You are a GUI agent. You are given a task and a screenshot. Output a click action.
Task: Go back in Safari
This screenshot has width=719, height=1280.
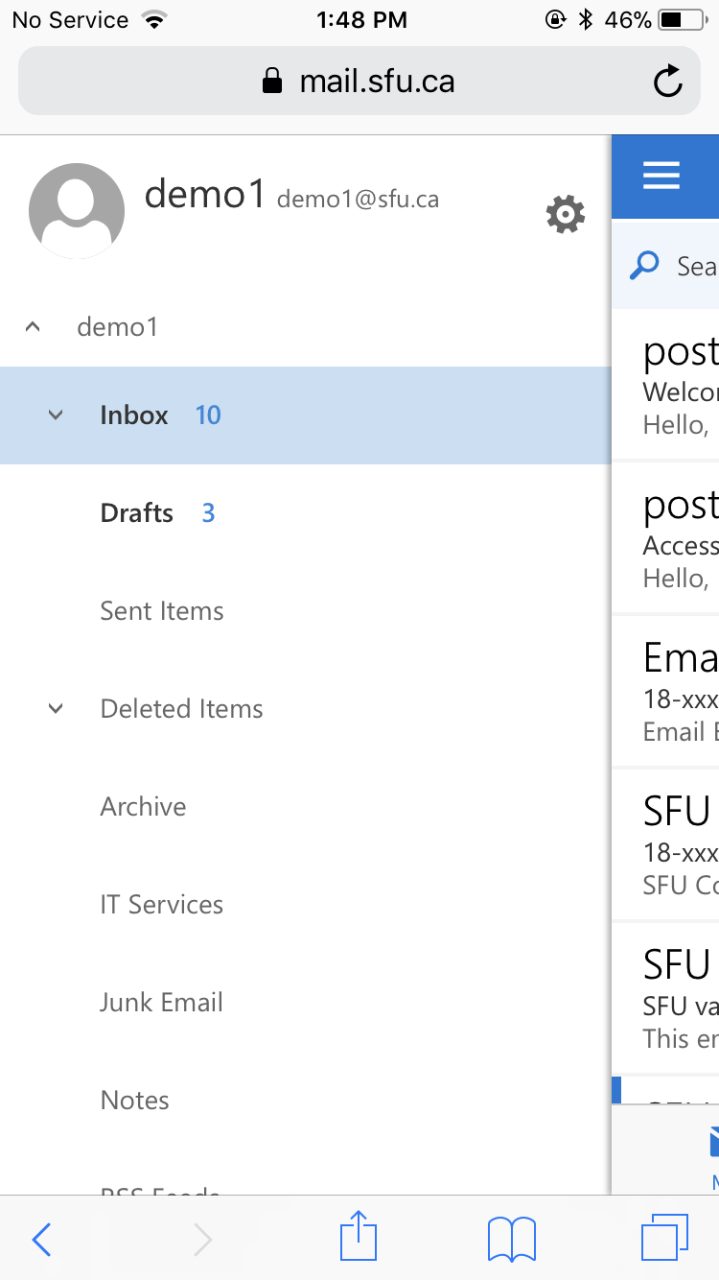point(41,1240)
